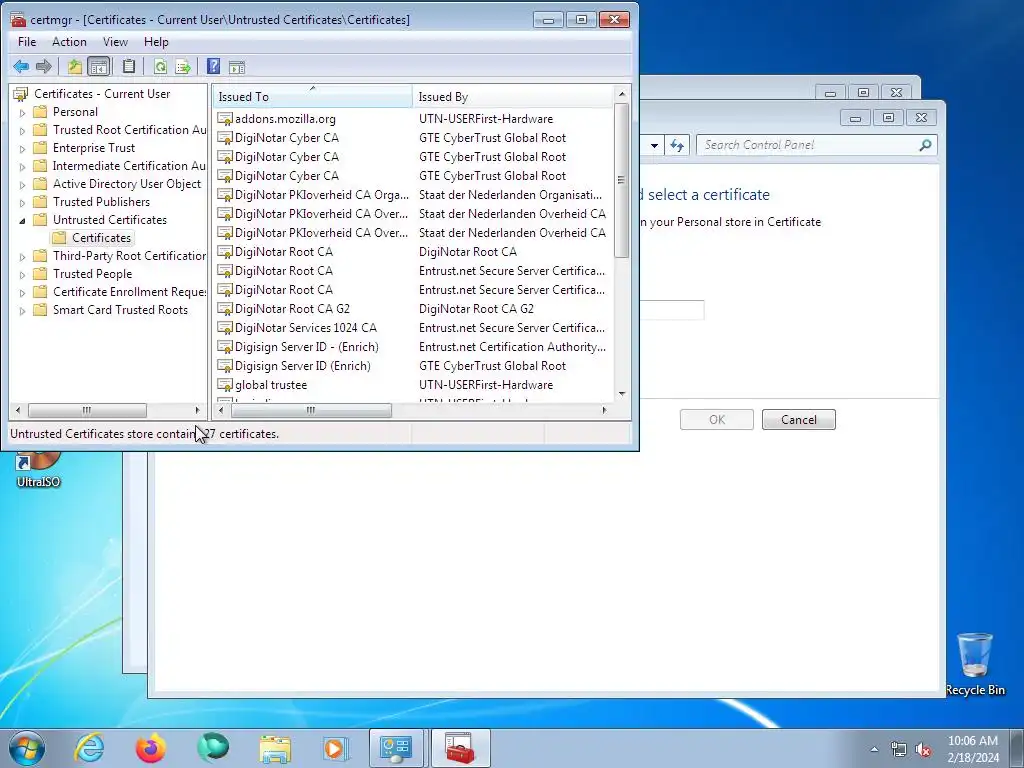This screenshot has width=1024, height=768.
Task: Click the Export List toolbar icon
Action: (x=183, y=67)
